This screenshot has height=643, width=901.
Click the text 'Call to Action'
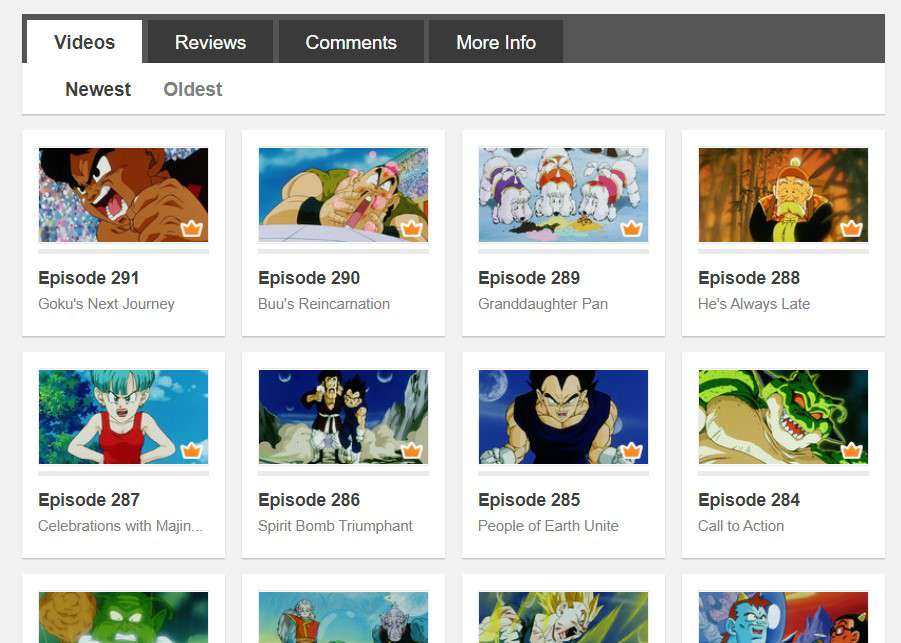pos(741,526)
